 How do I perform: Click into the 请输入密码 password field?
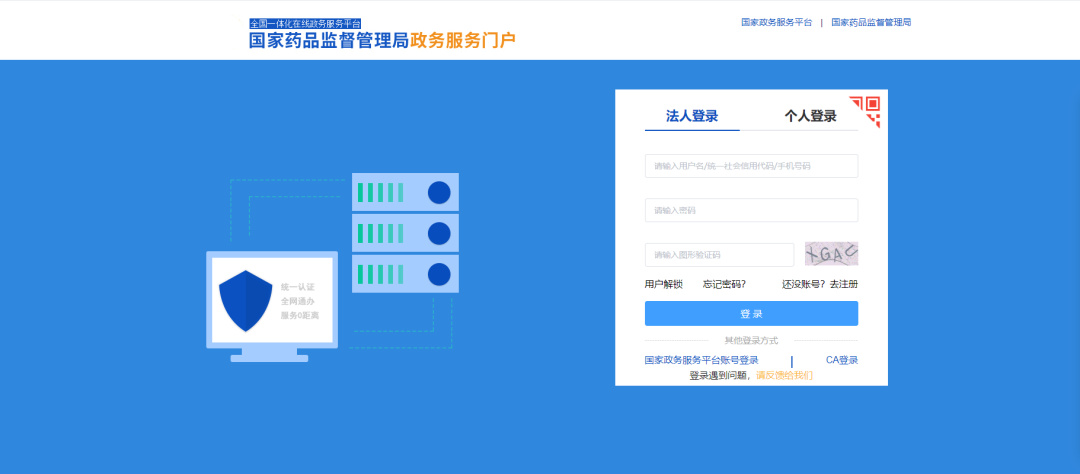tap(751, 210)
